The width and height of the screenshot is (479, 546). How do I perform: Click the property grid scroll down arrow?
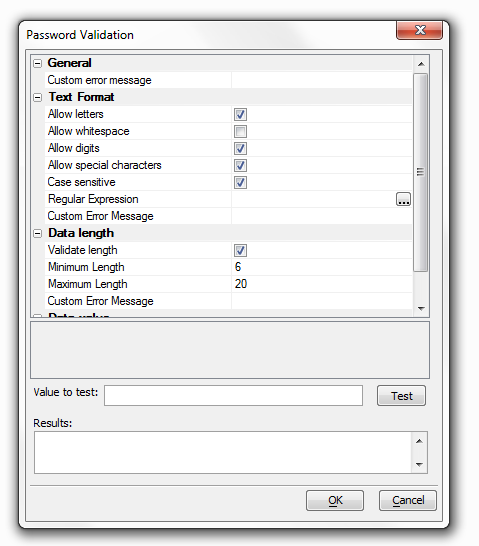click(421, 308)
